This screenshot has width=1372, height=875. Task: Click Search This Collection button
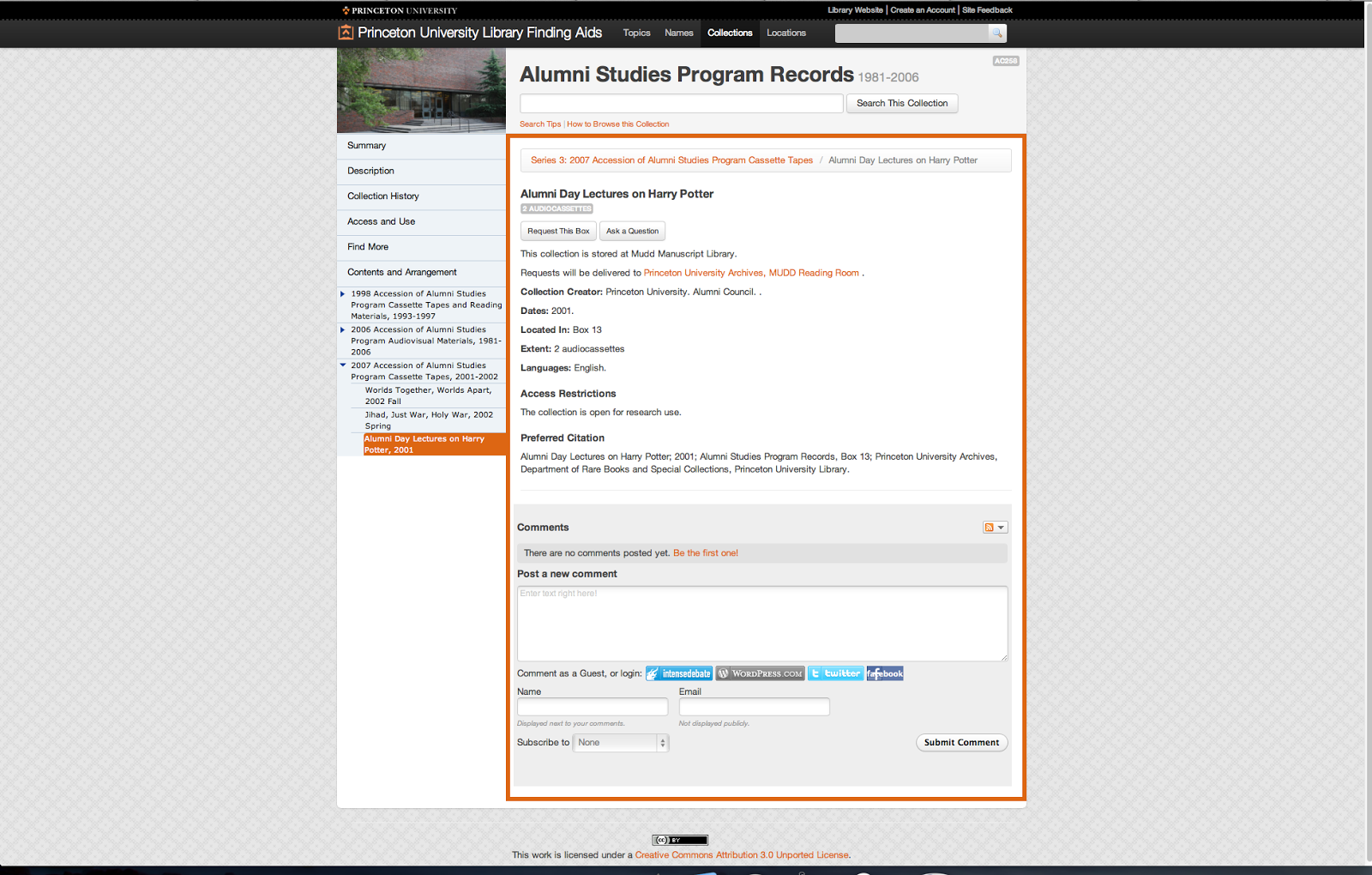[x=902, y=103]
